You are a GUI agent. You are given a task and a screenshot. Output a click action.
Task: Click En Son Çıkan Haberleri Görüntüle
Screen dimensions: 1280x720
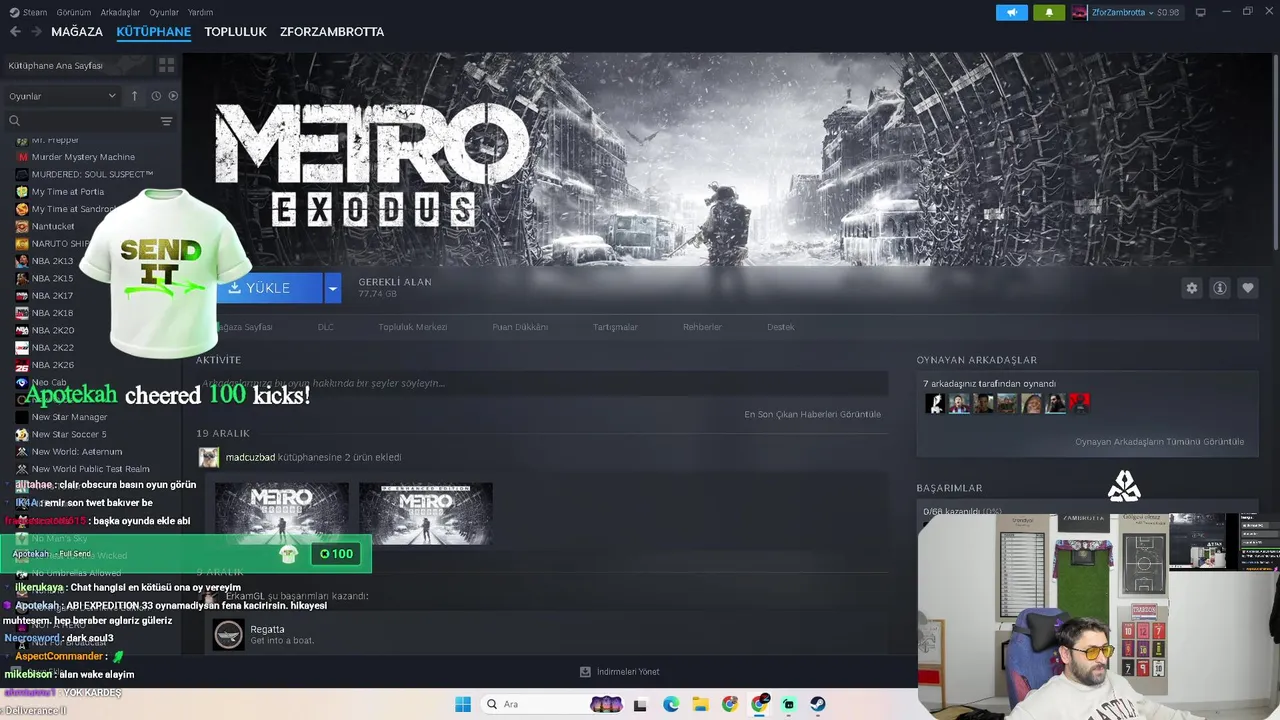pyautogui.click(x=812, y=414)
